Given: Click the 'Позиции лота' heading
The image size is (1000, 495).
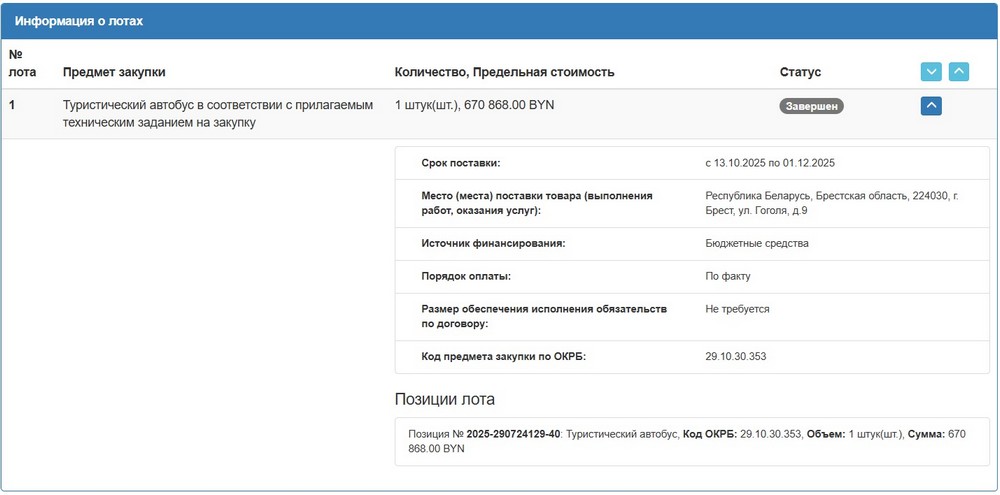Looking at the screenshot, I should pyautogui.click(x=444, y=400).
